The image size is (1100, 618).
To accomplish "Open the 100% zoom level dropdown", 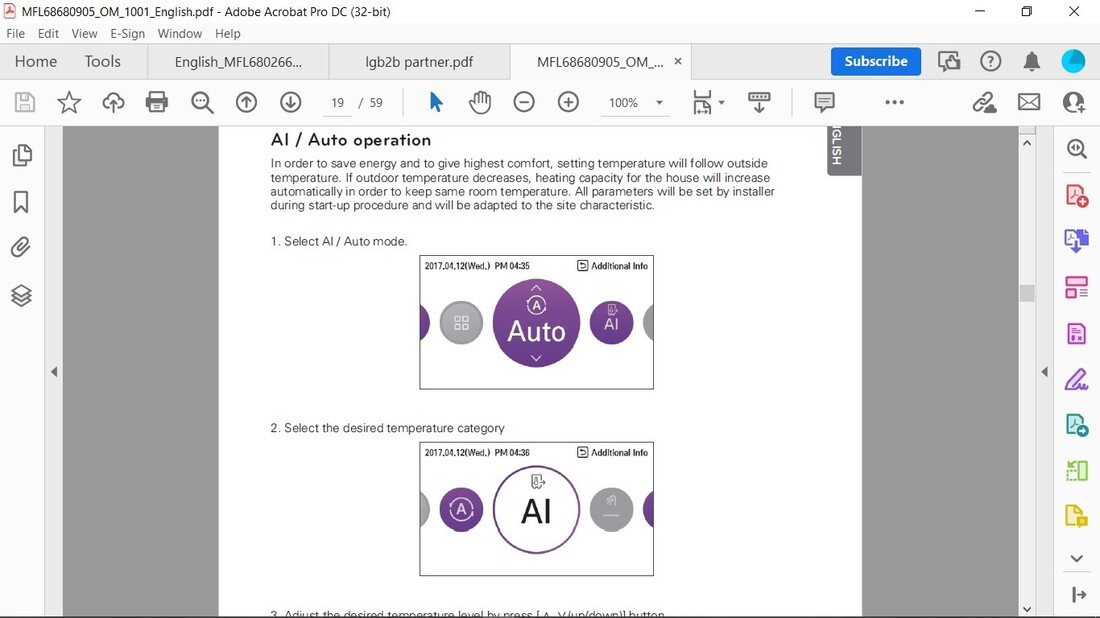I will point(658,103).
